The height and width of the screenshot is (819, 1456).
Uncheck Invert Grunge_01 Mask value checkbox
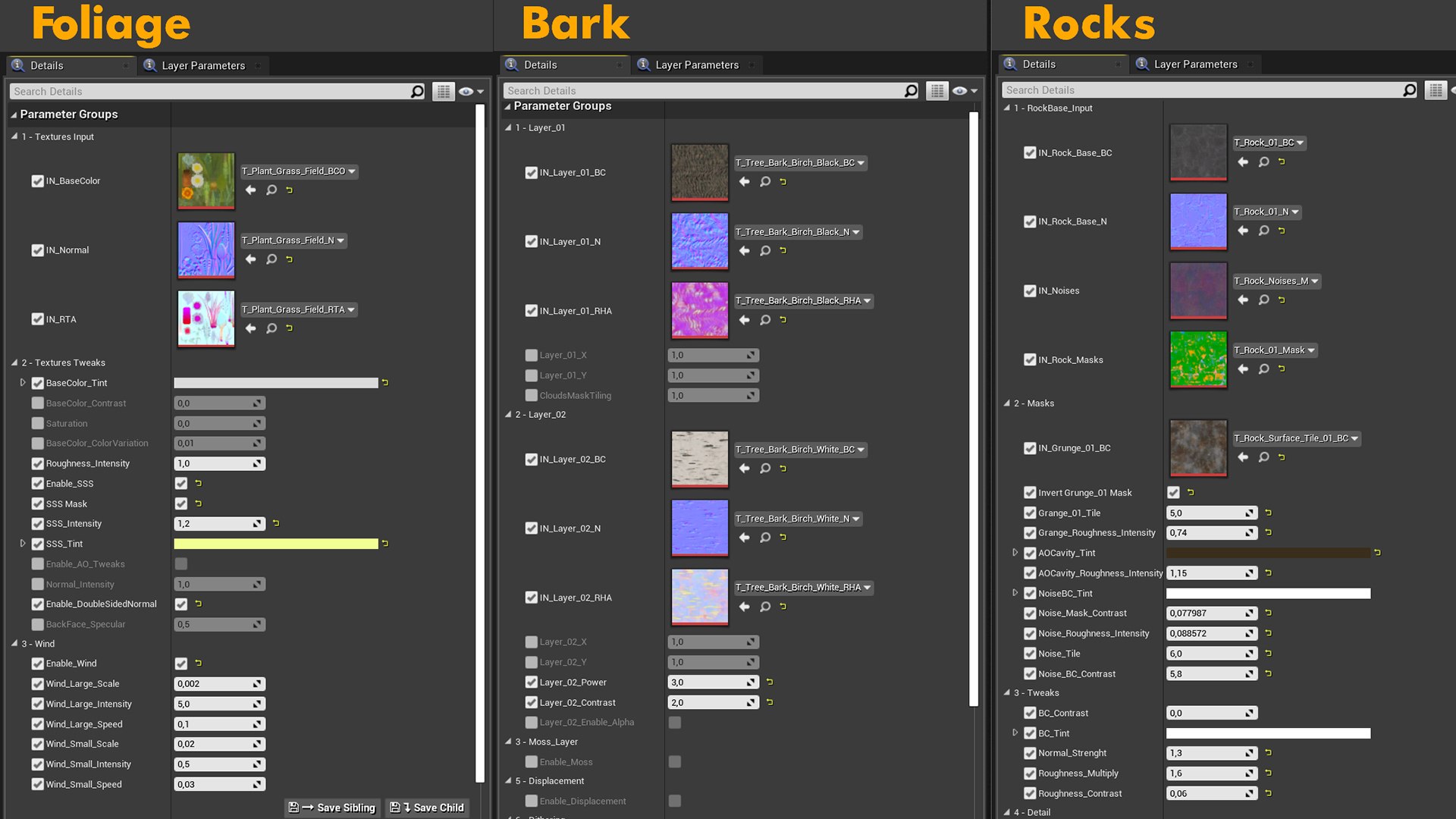point(1173,493)
